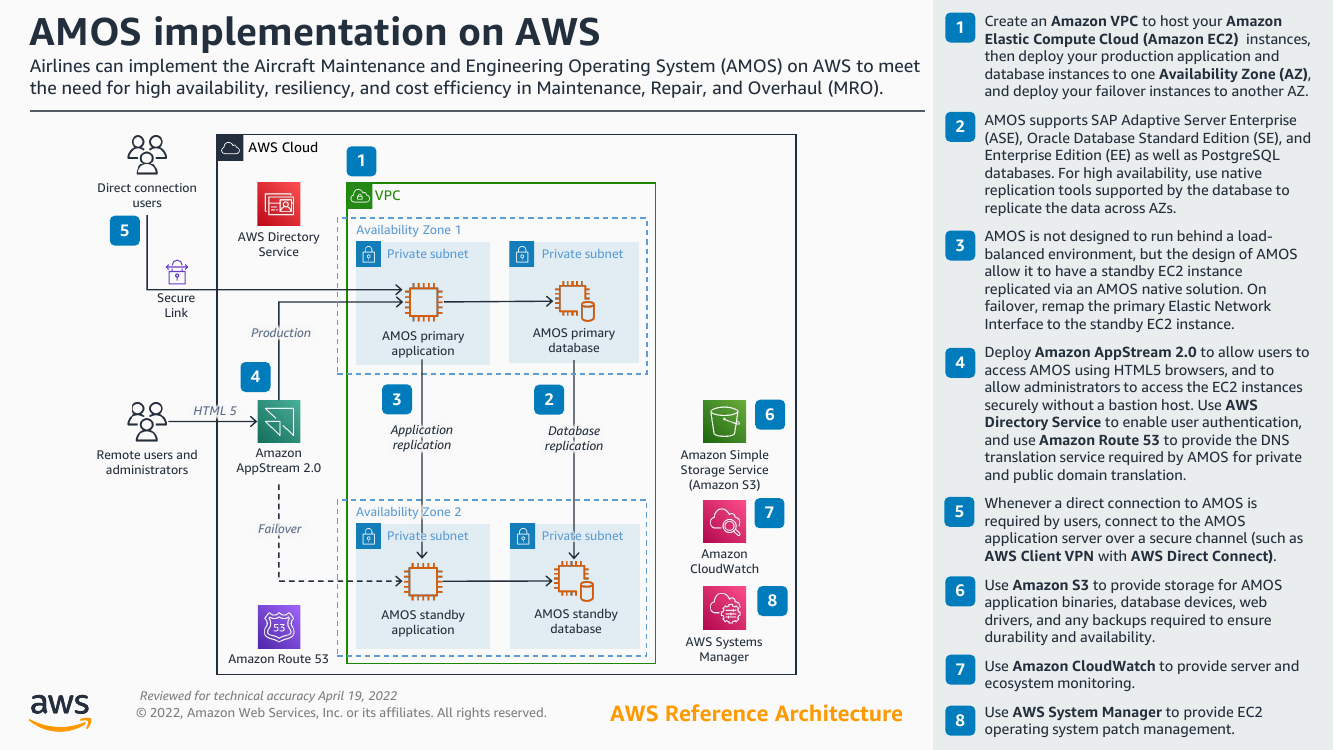Click the 'AWS Cloud' label text
Screen dimensions: 1334x750
(283, 148)
